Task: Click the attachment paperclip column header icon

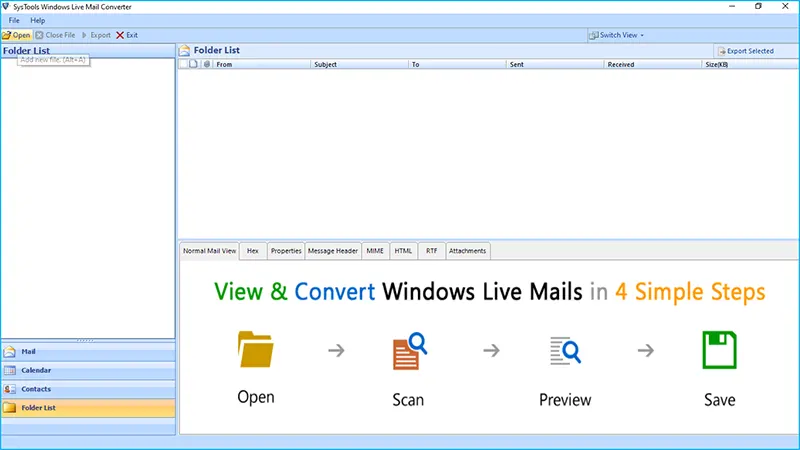Action: tap(207, 64)
